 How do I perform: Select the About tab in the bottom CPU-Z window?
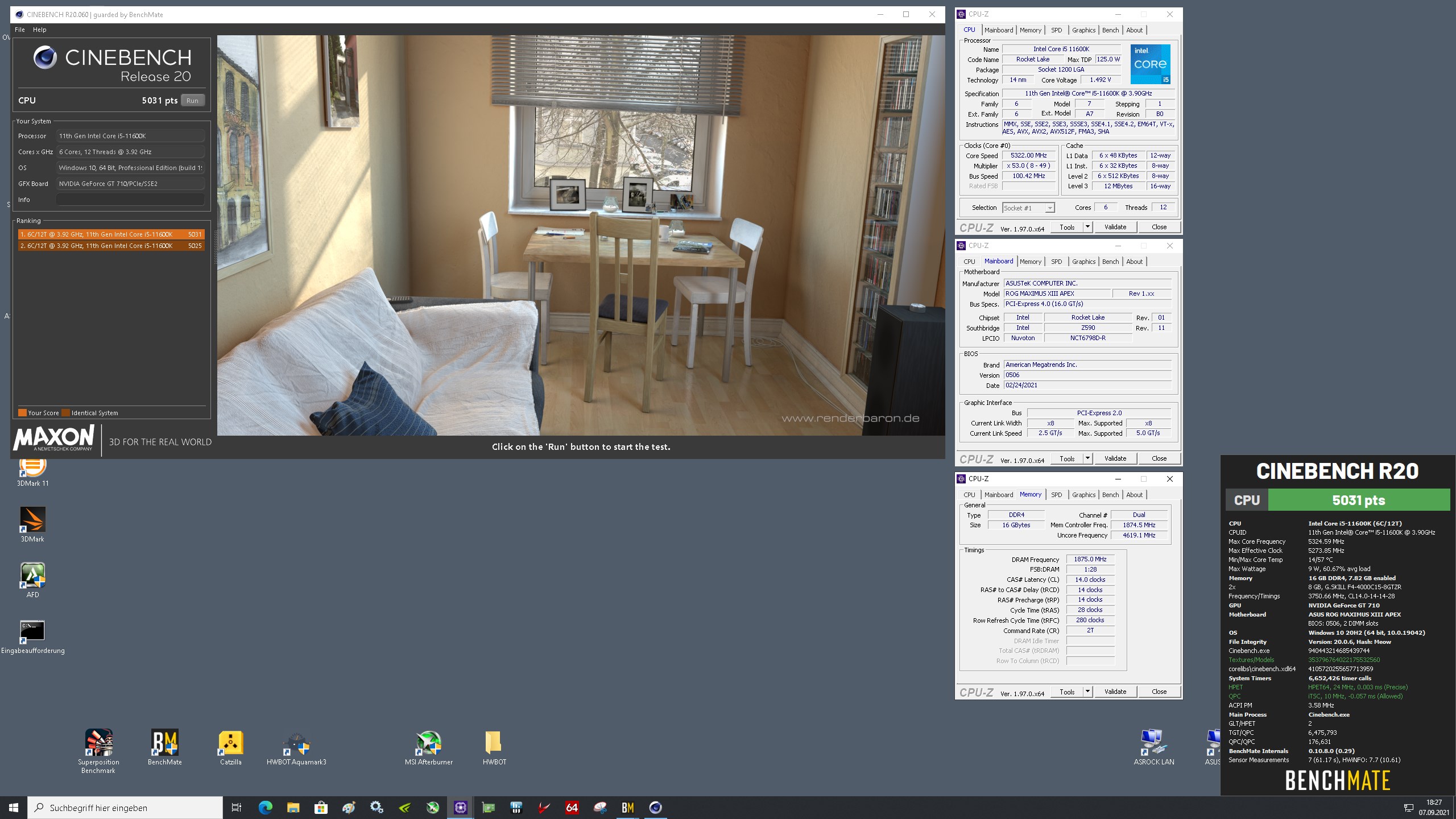1134,495
